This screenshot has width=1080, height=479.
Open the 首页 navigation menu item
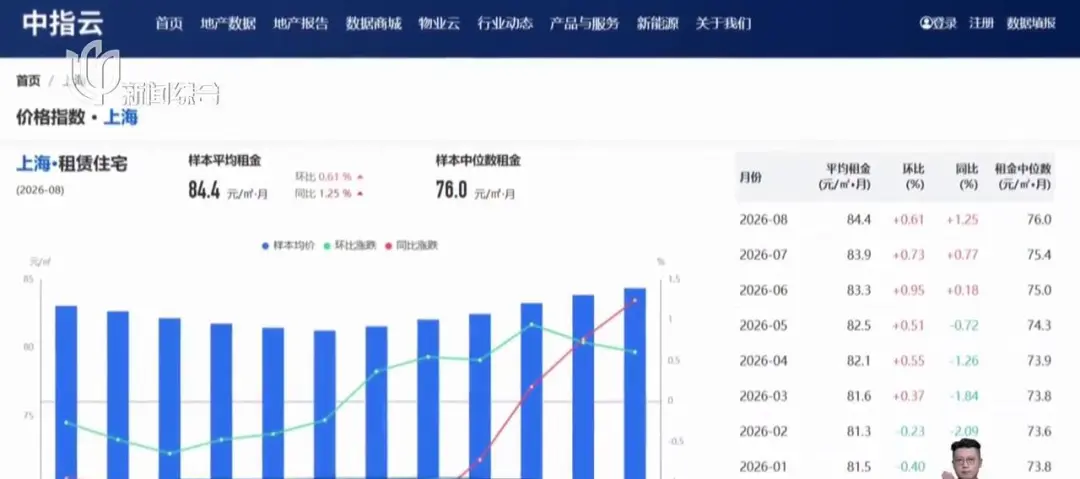click(169, 23)
